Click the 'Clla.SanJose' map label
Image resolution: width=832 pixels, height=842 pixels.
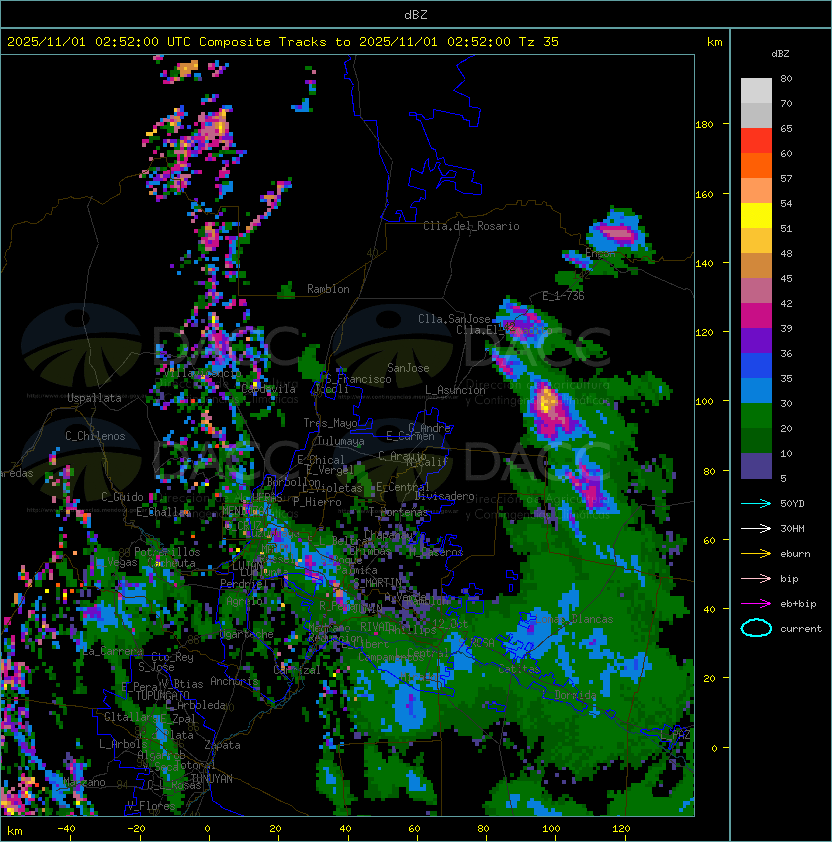point(454,319)
